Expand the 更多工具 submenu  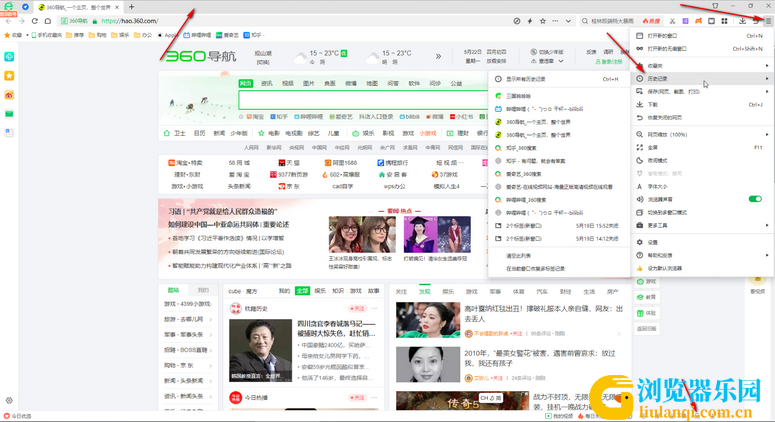click(x=702, y=225)
